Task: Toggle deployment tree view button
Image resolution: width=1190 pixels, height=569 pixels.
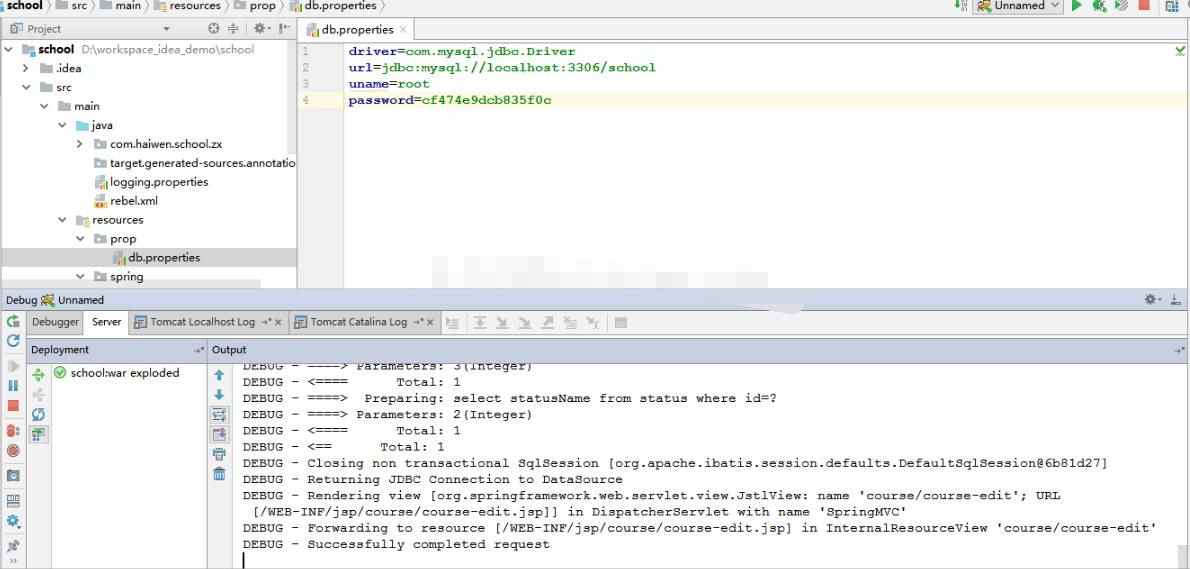Action: pos(38,434)
